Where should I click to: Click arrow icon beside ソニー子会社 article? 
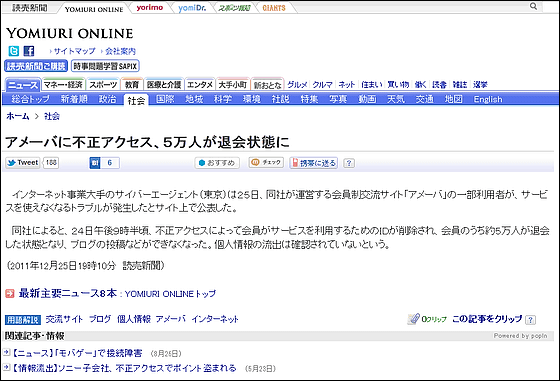click(6, 367)
